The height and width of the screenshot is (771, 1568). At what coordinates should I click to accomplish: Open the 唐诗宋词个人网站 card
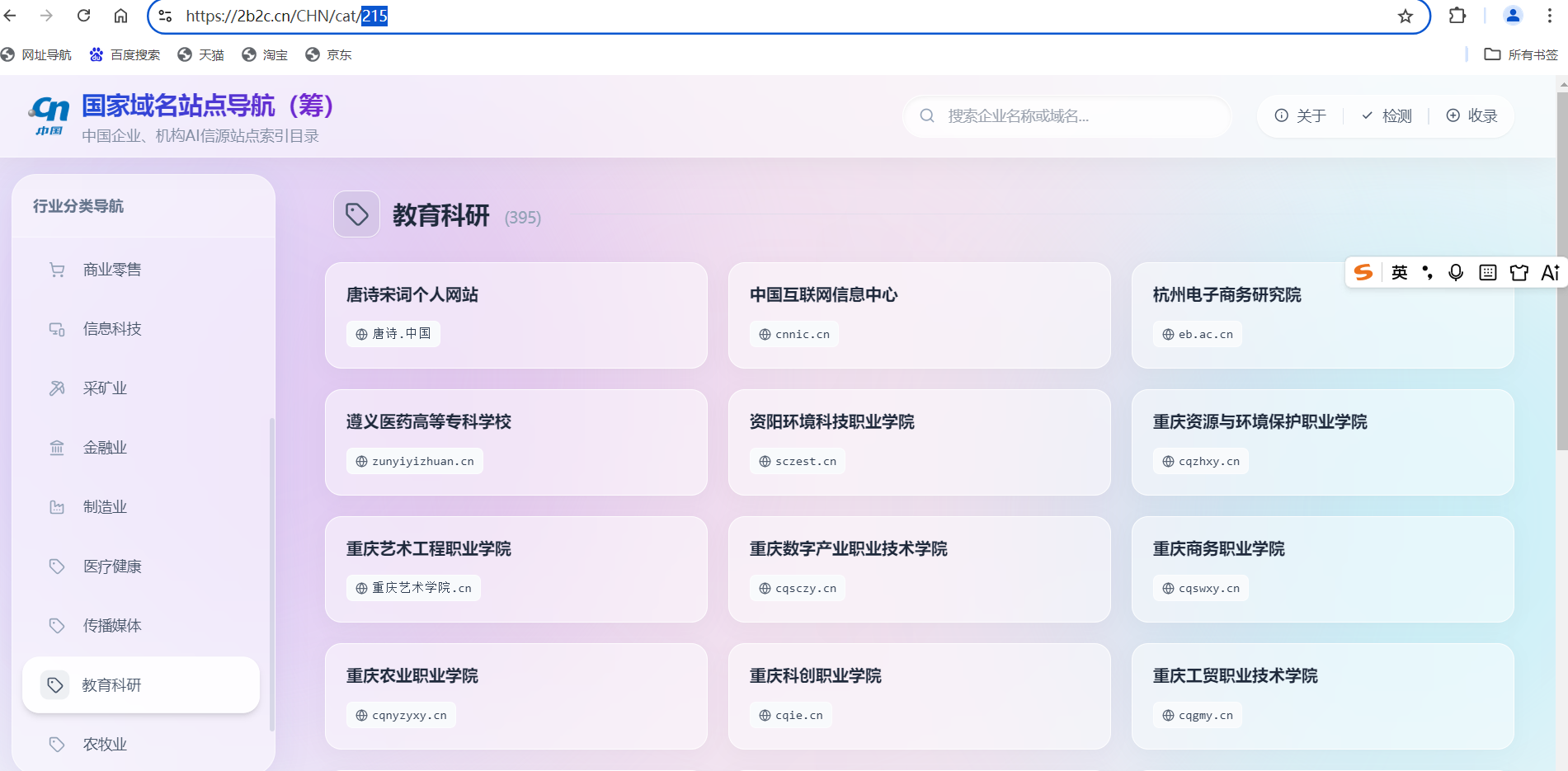pos(516,315)
